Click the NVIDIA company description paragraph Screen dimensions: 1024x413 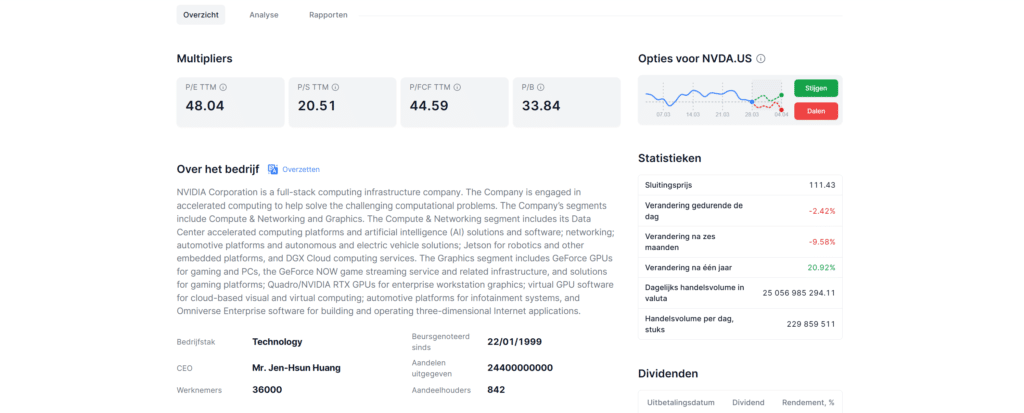[x=396, y=252]
